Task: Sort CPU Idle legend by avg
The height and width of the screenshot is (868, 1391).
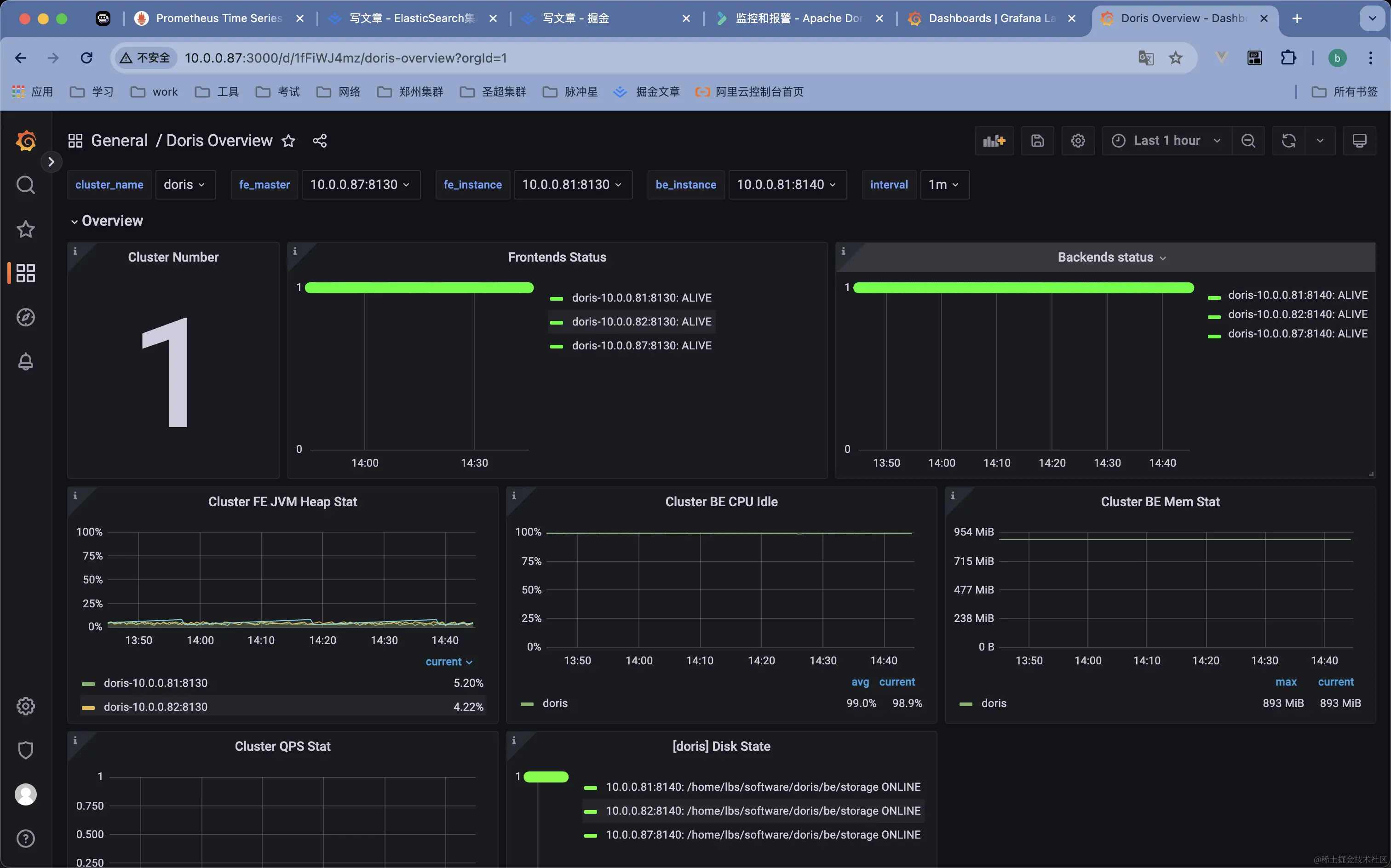Action: tap(860, 682)
